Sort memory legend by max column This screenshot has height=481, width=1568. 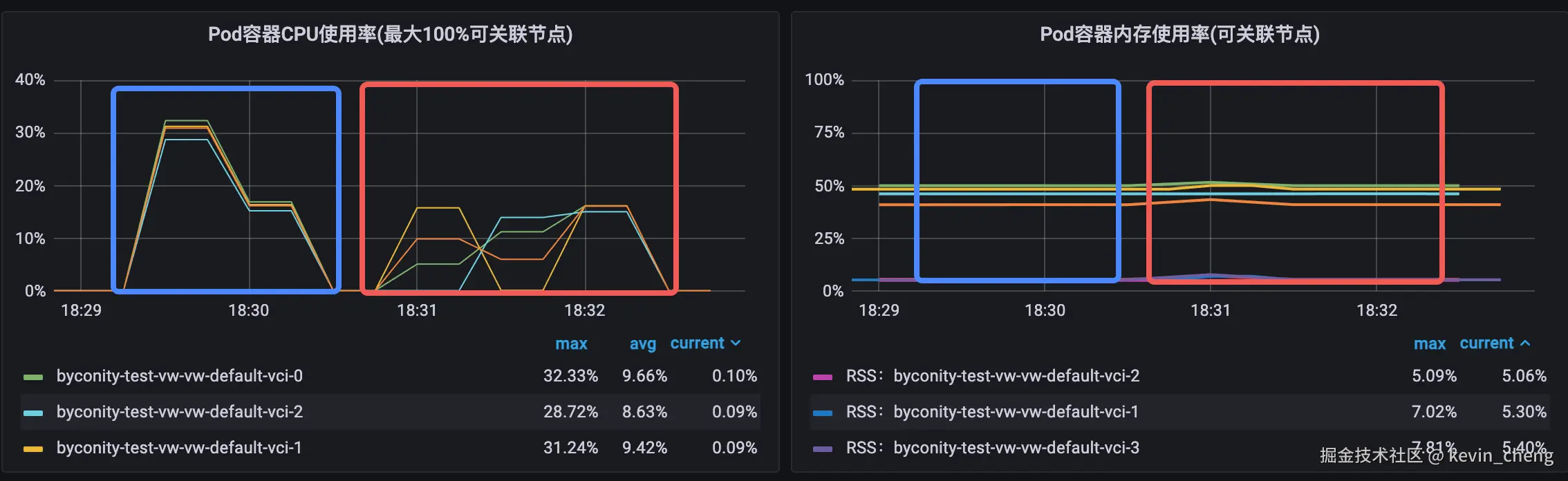[1429, 344]
